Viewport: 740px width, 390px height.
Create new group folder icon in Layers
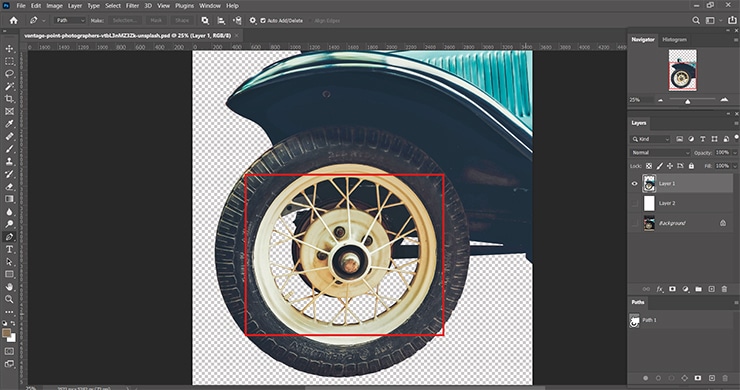pyautogui.click(x=698, y=289)
